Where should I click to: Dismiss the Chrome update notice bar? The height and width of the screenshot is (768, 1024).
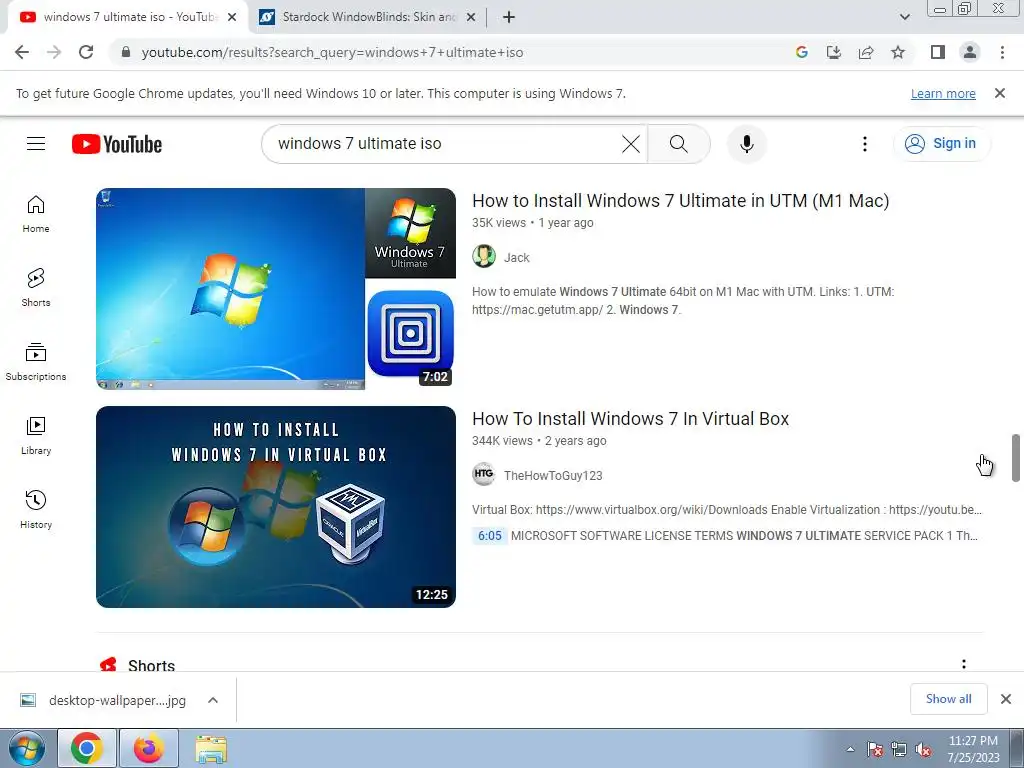pos(1000,93)
